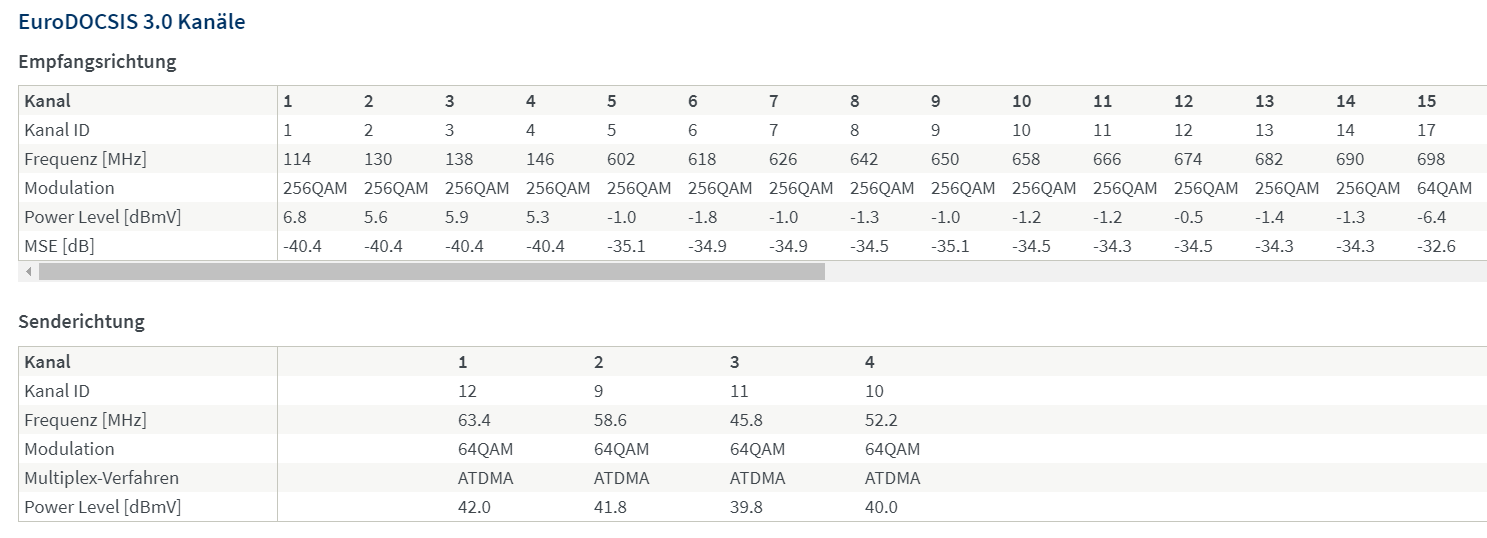Click the 602 frequency value of channel 5

pos(620,159)
